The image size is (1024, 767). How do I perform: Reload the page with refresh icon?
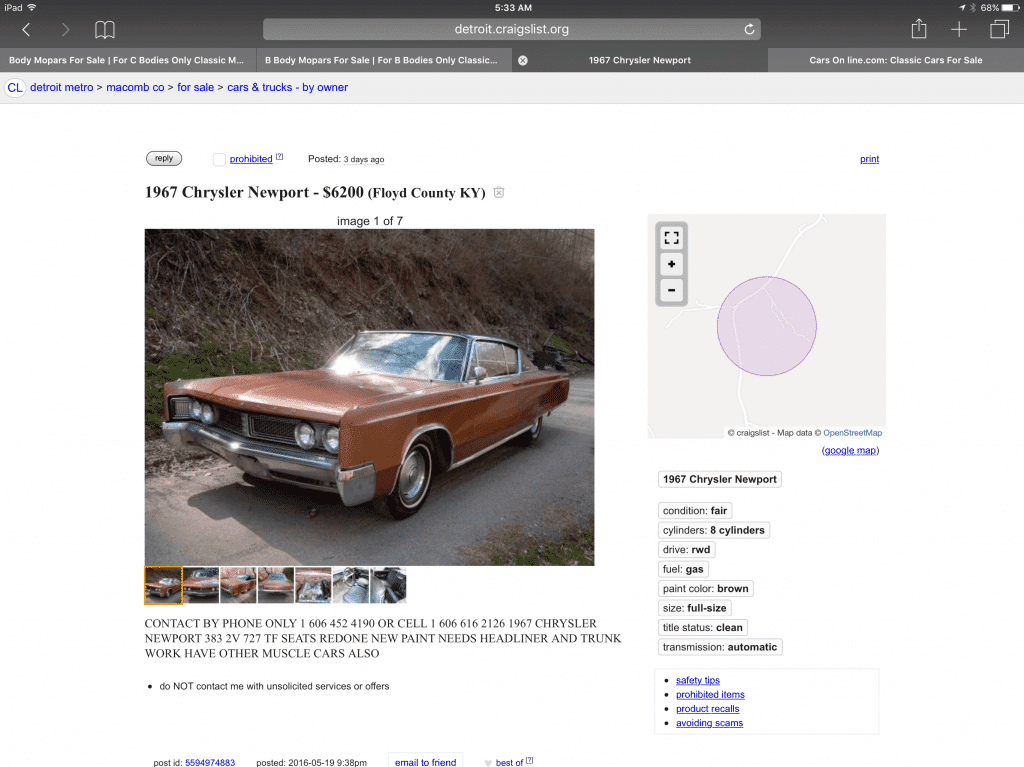(749, 29)
